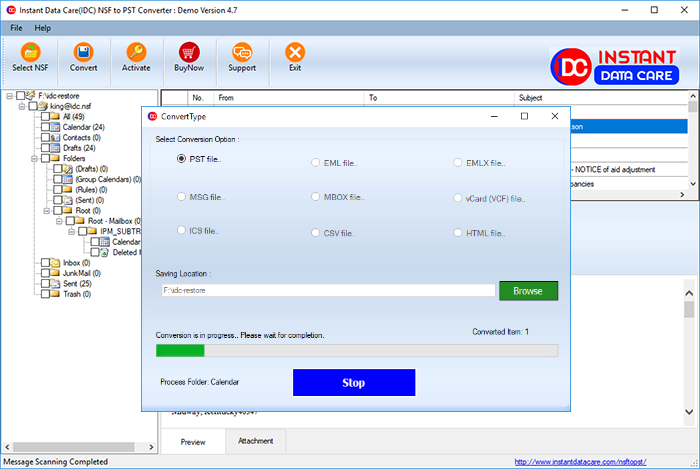
Task: Open the File menu
Action: point(16,27)
